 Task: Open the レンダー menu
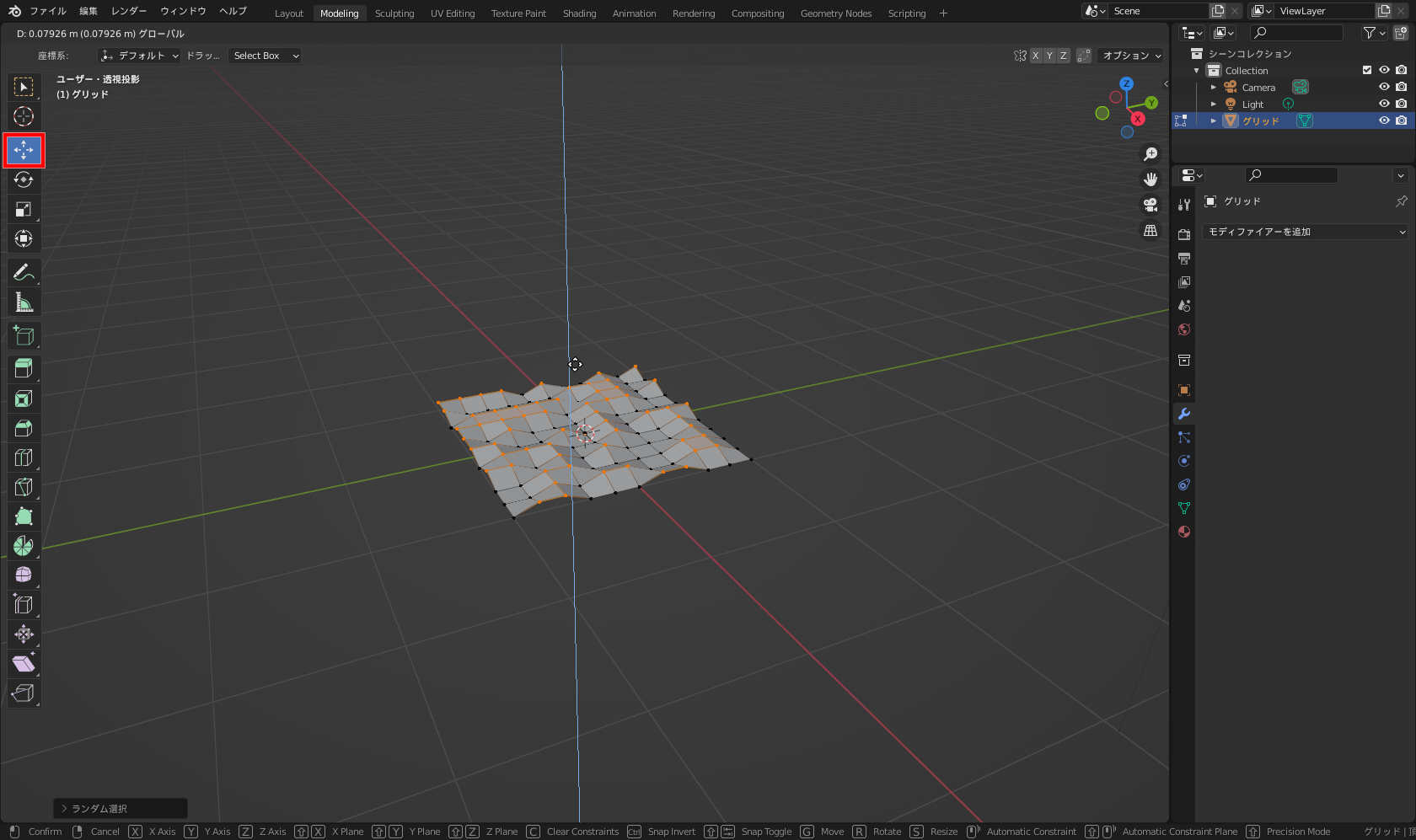129,11
